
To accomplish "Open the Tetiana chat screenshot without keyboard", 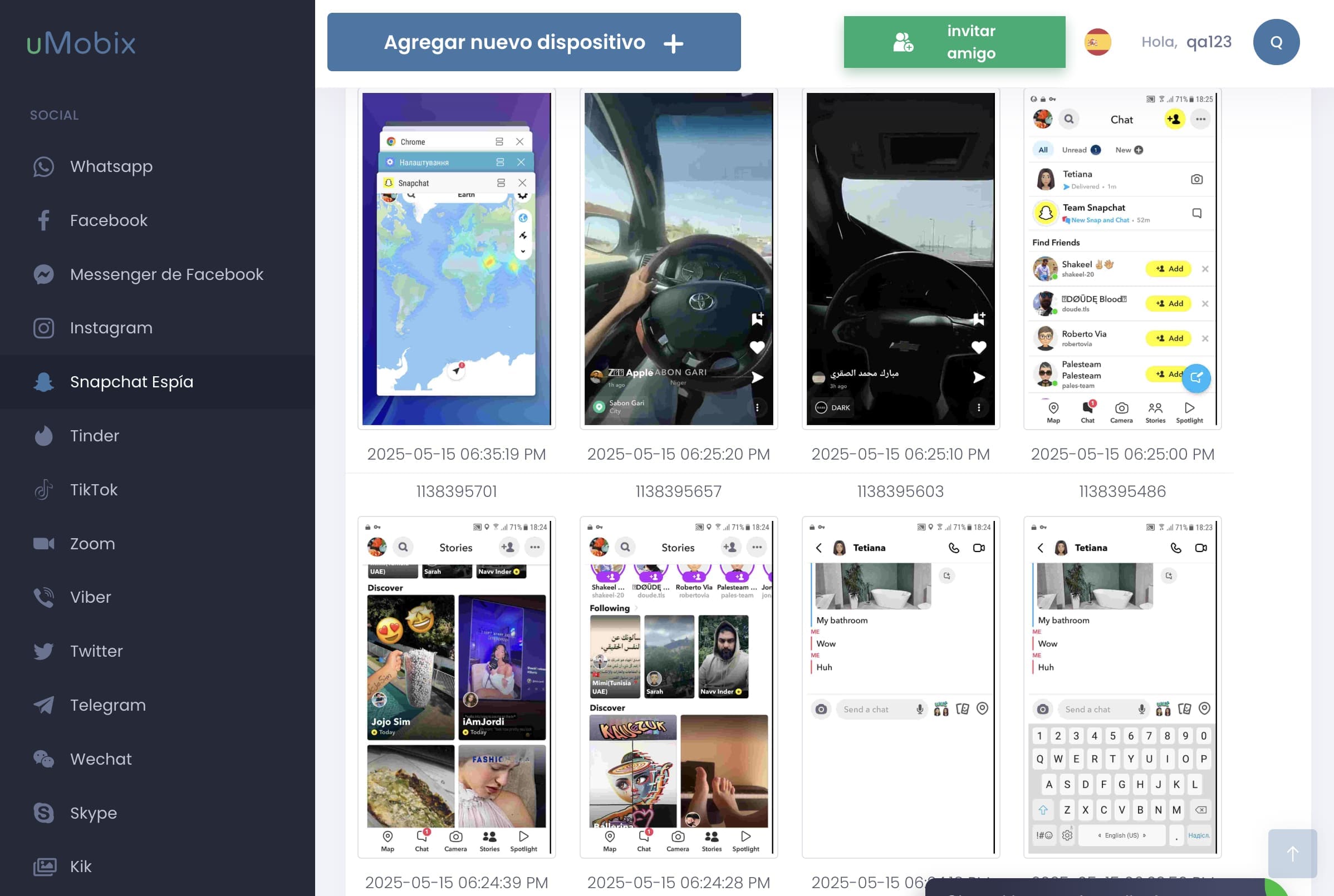I will coord(901,687).
